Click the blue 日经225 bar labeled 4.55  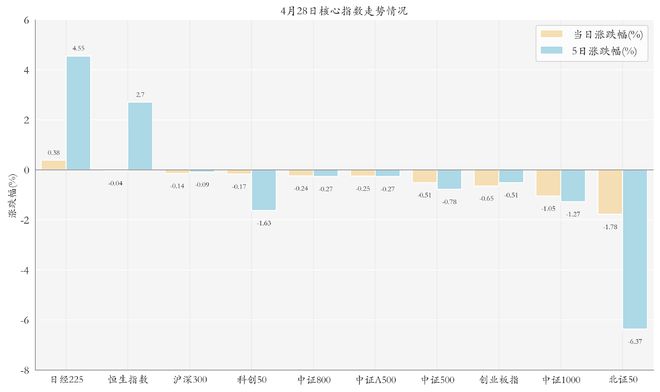point(78,113)
